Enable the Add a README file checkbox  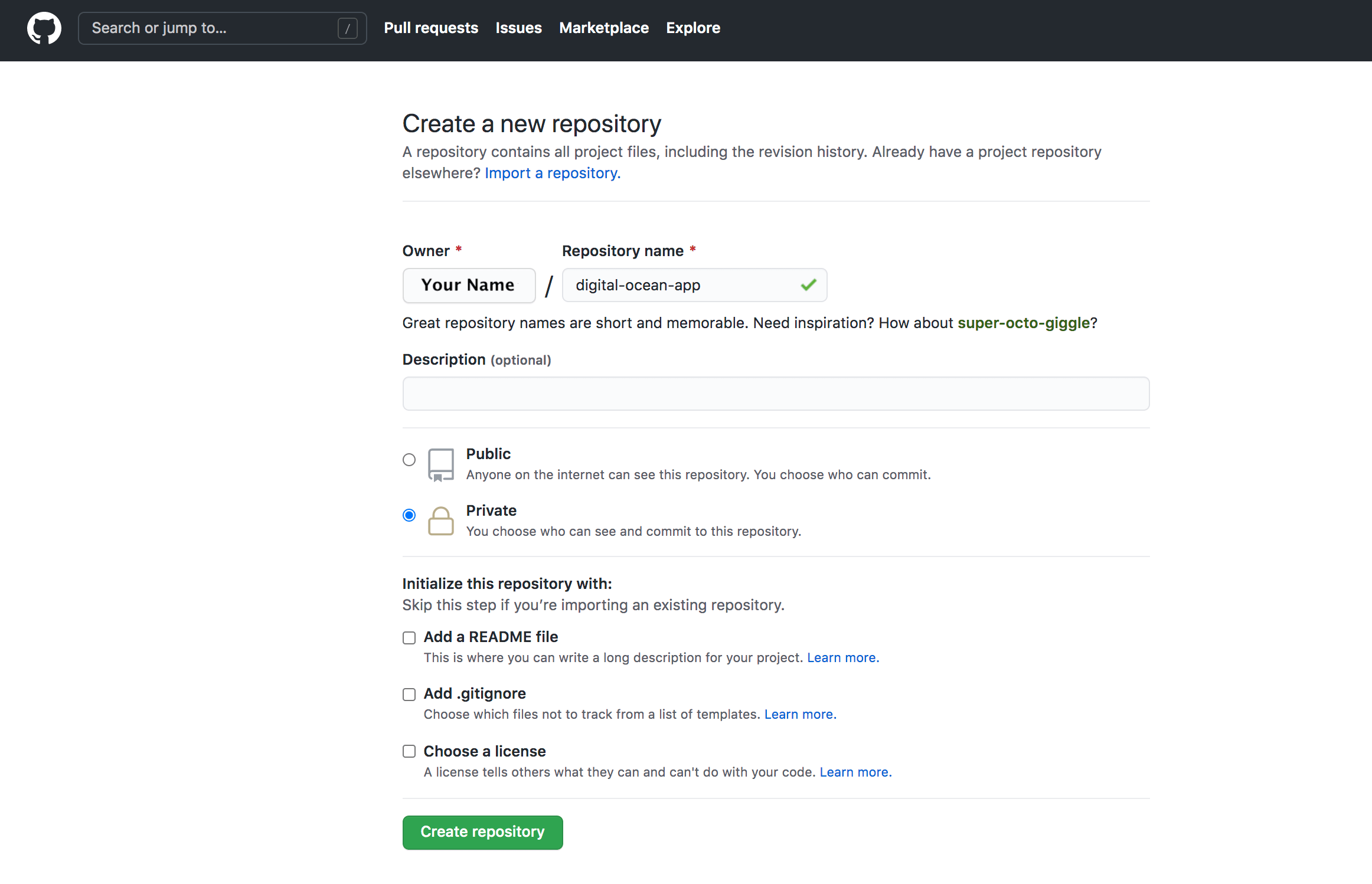[x=409, y=637]
